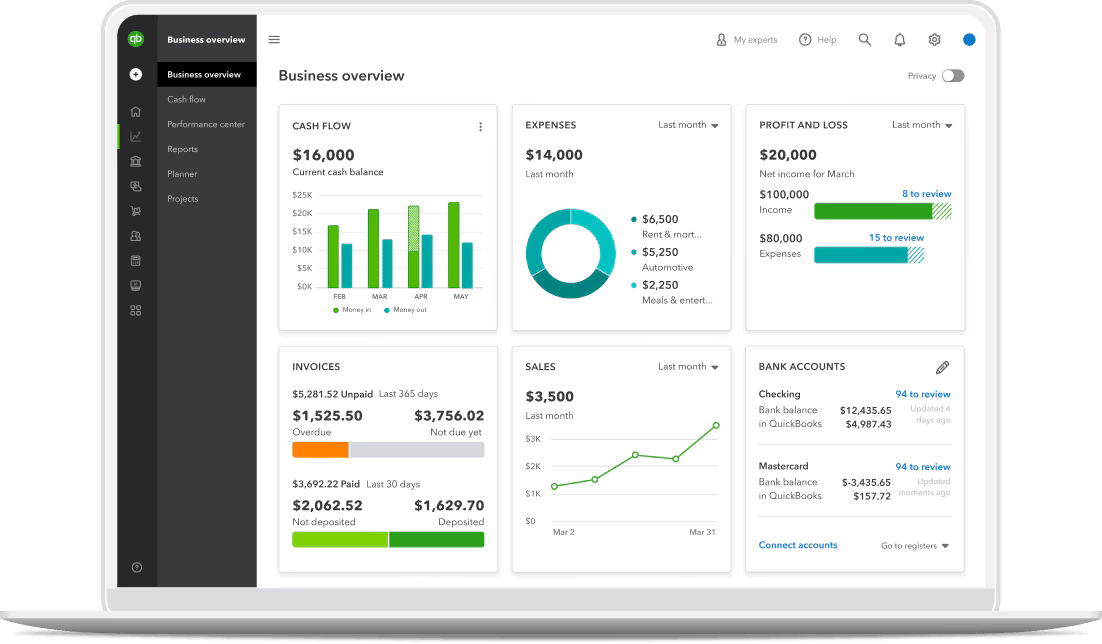The image size is (1102, 644).
Task: Open the QuickBooks home icon in sidebar
Action: coord(135,112)
